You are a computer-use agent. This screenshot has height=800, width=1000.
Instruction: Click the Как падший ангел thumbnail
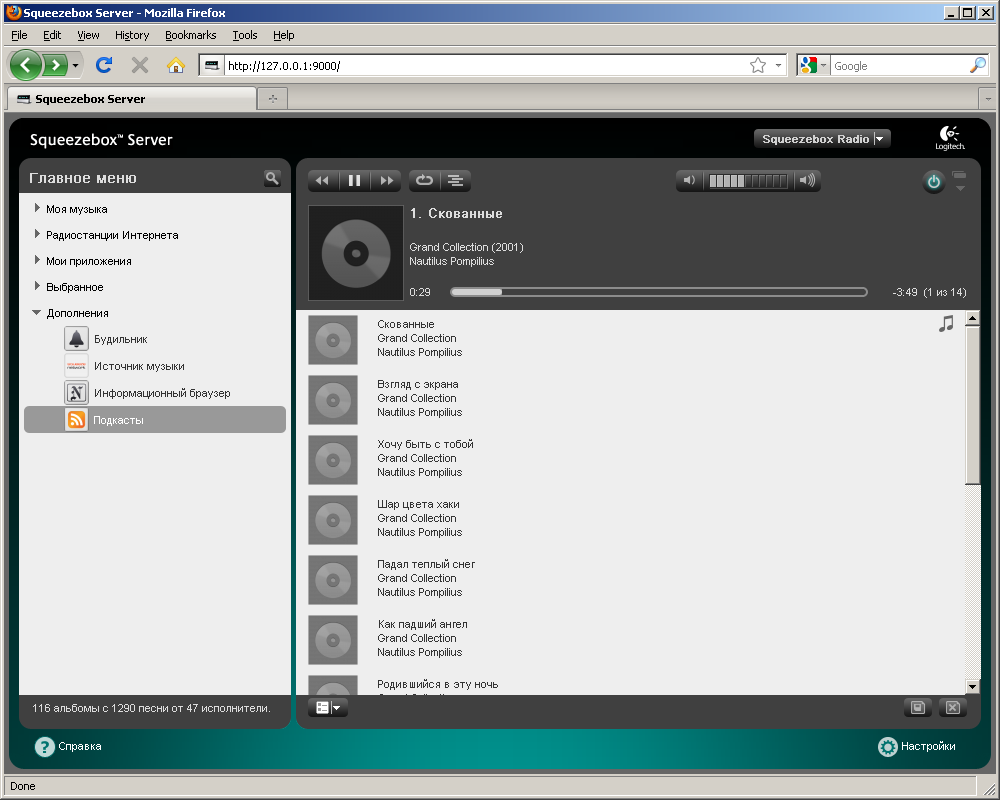coord(333,640)
